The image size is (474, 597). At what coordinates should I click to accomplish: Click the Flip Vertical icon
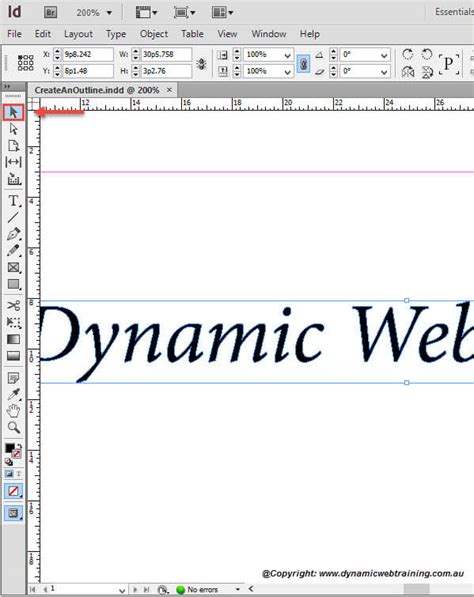point(427,72)
